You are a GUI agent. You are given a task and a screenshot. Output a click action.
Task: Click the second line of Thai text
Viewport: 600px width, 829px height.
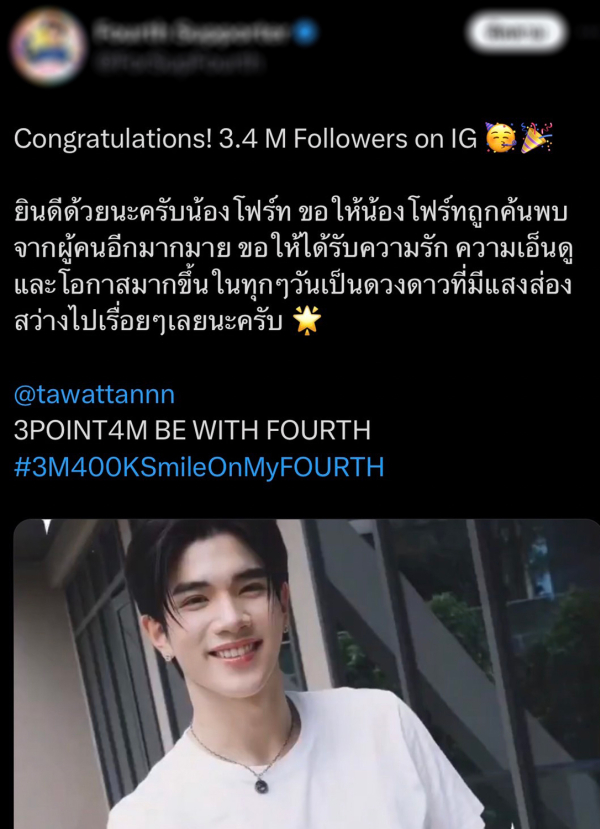(293, 249)
